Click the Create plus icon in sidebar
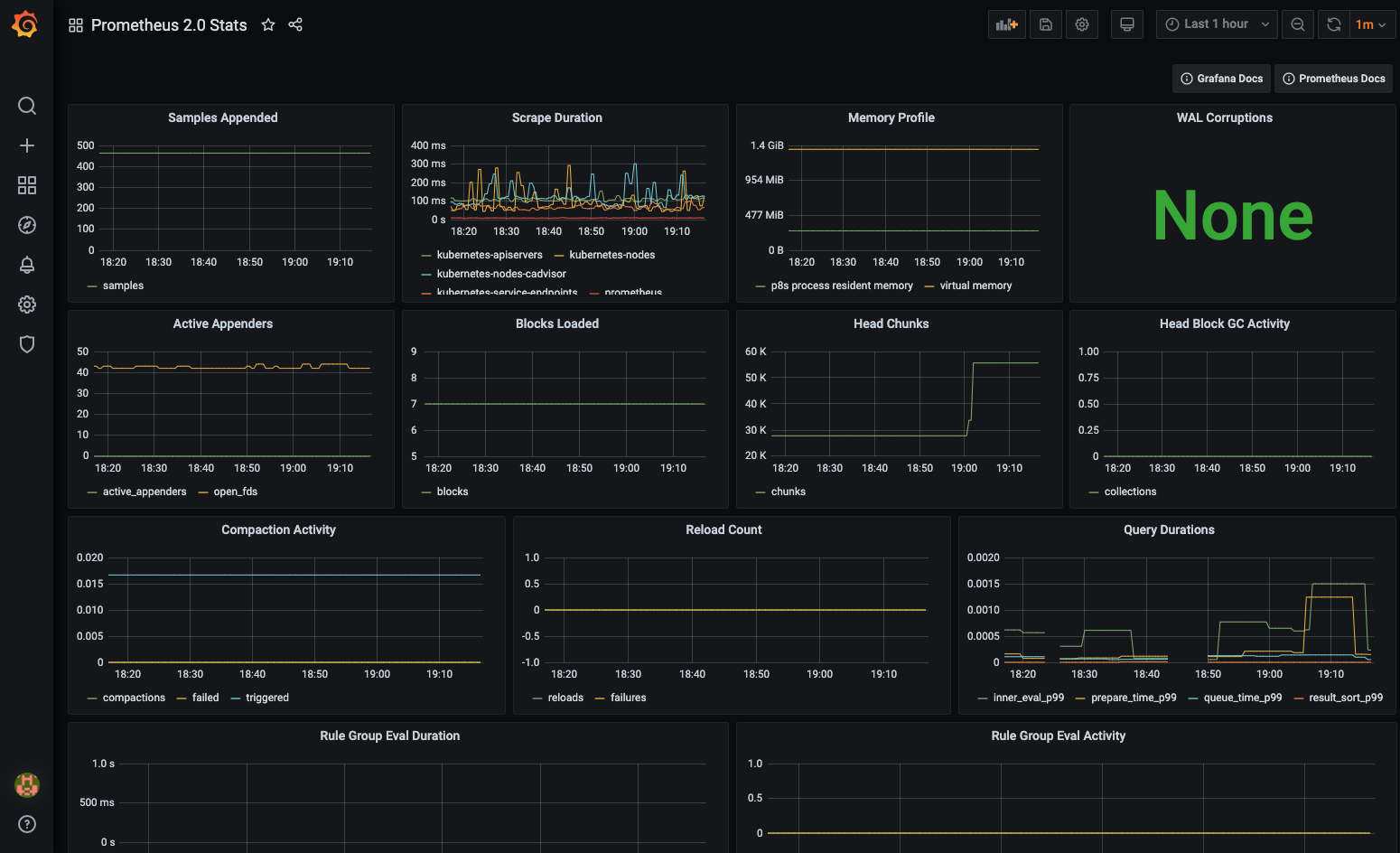 [27, 145]
